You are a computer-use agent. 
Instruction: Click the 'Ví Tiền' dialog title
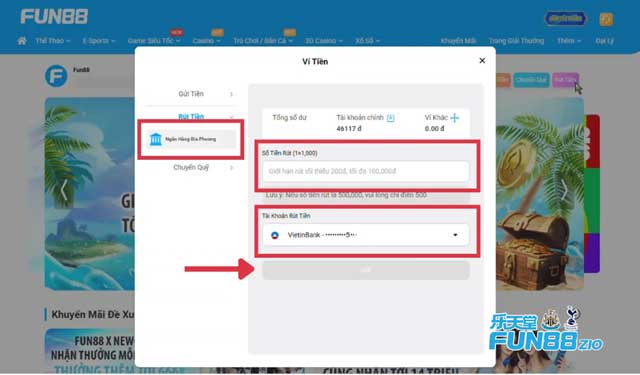pyautogui.click(x=315, y=62)
